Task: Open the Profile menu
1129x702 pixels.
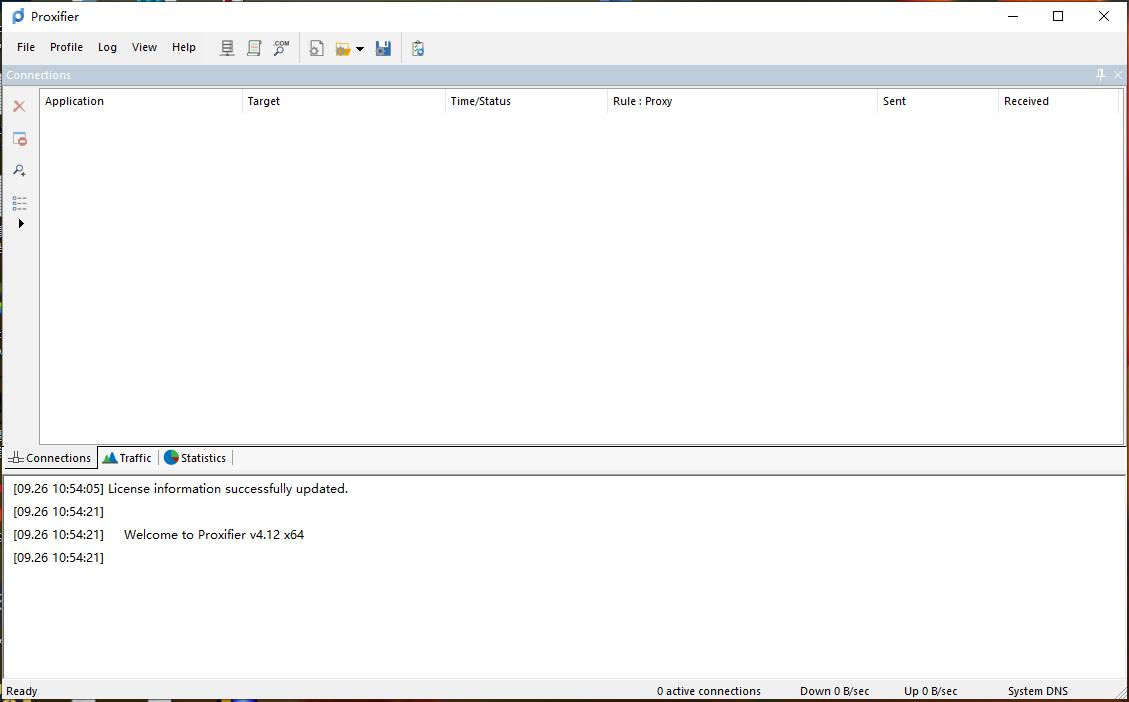Action: tap(66, 48)
